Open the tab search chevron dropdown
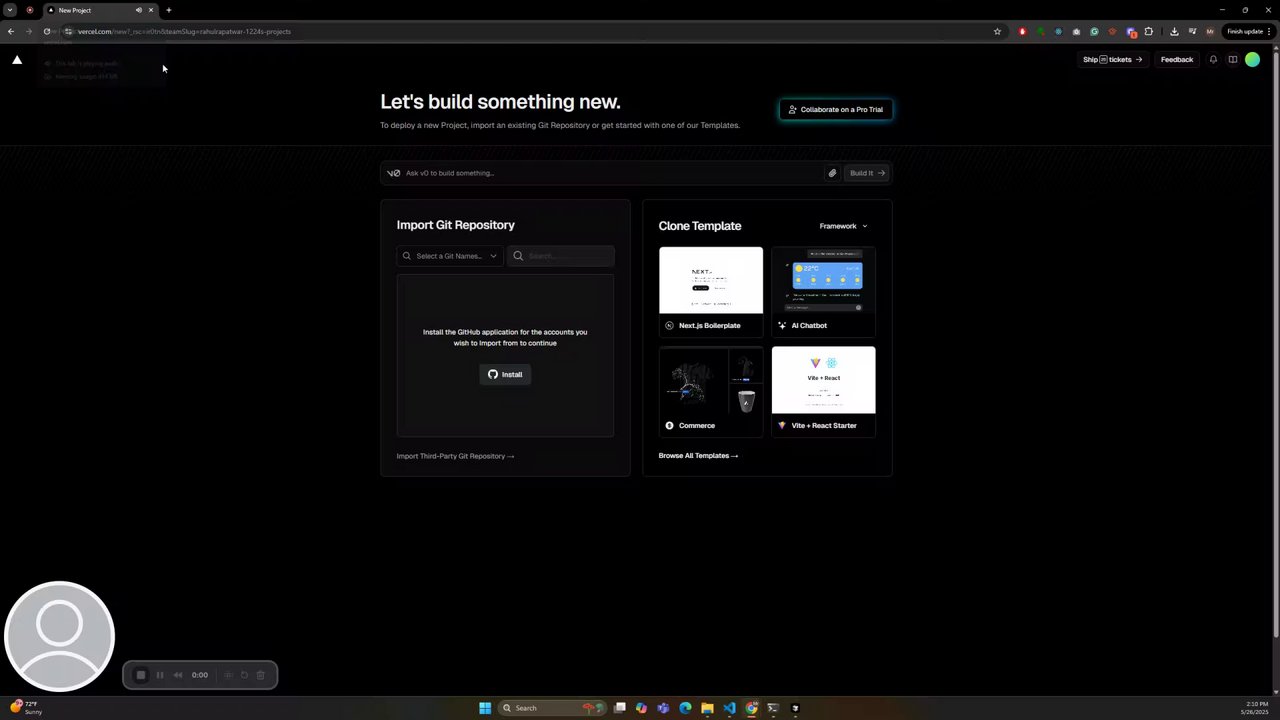The height and width of the screenshot is (720, 1280). [x=10, y=10]
